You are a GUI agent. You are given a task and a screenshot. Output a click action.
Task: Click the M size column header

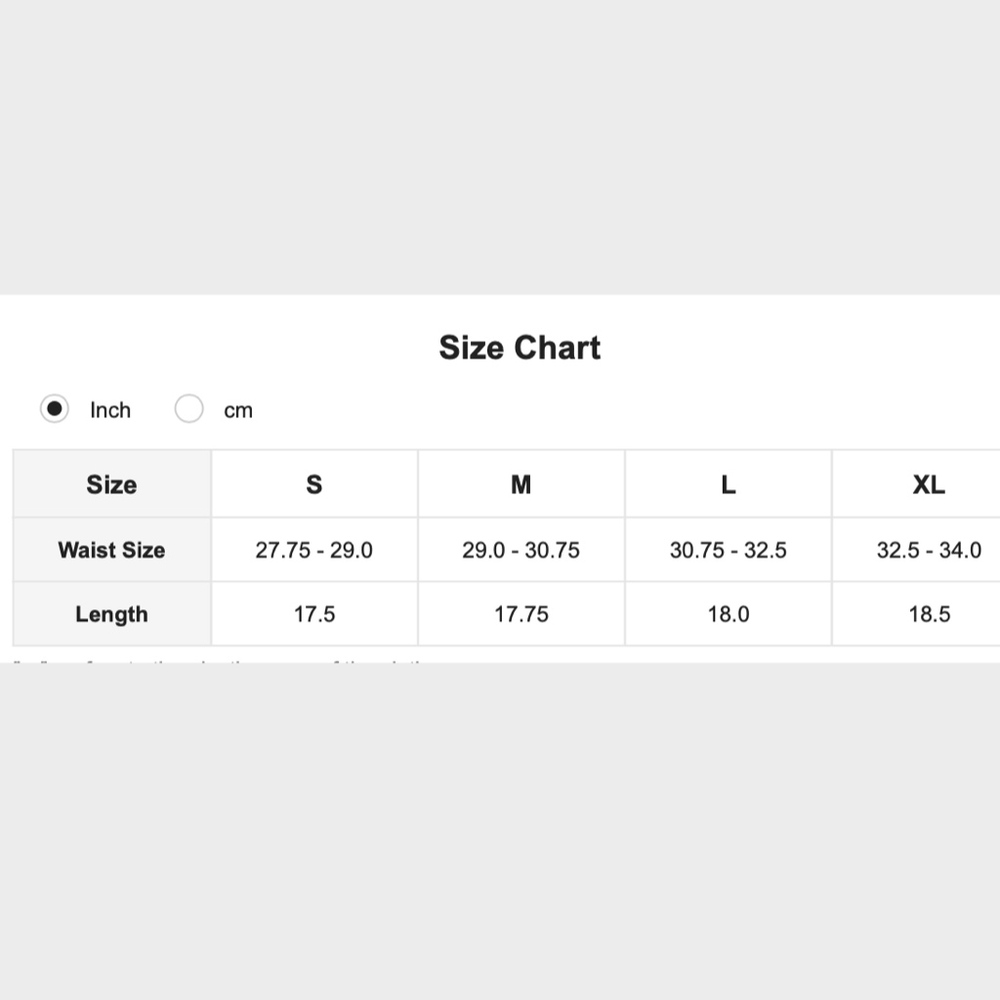(521, 484)
